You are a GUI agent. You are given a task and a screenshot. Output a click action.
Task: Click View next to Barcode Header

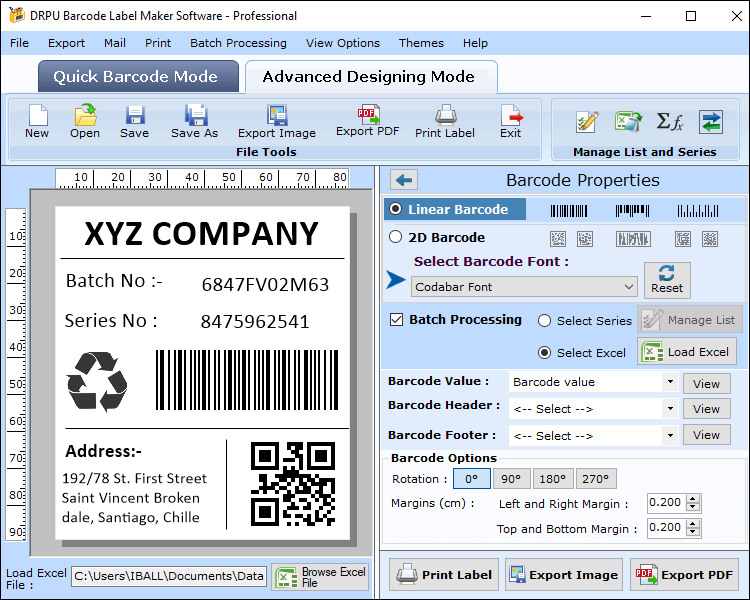pos(706,409)
